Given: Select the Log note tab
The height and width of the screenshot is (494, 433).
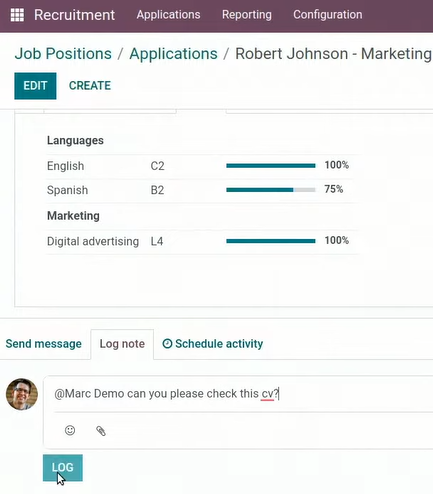Looking at the screenshot, I should (x=122, y=344).
